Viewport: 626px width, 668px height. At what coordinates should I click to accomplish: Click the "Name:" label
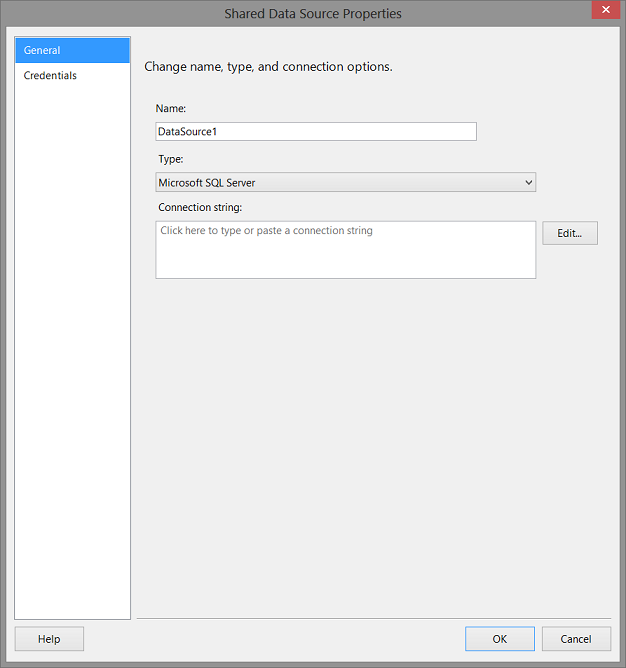click(171, 108)
